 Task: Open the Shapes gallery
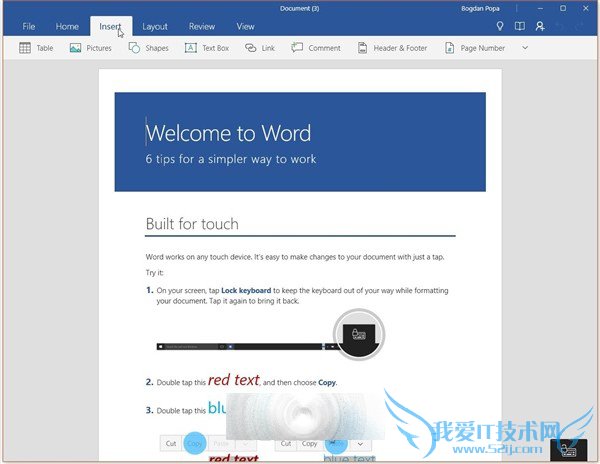(x=148, y=48)
